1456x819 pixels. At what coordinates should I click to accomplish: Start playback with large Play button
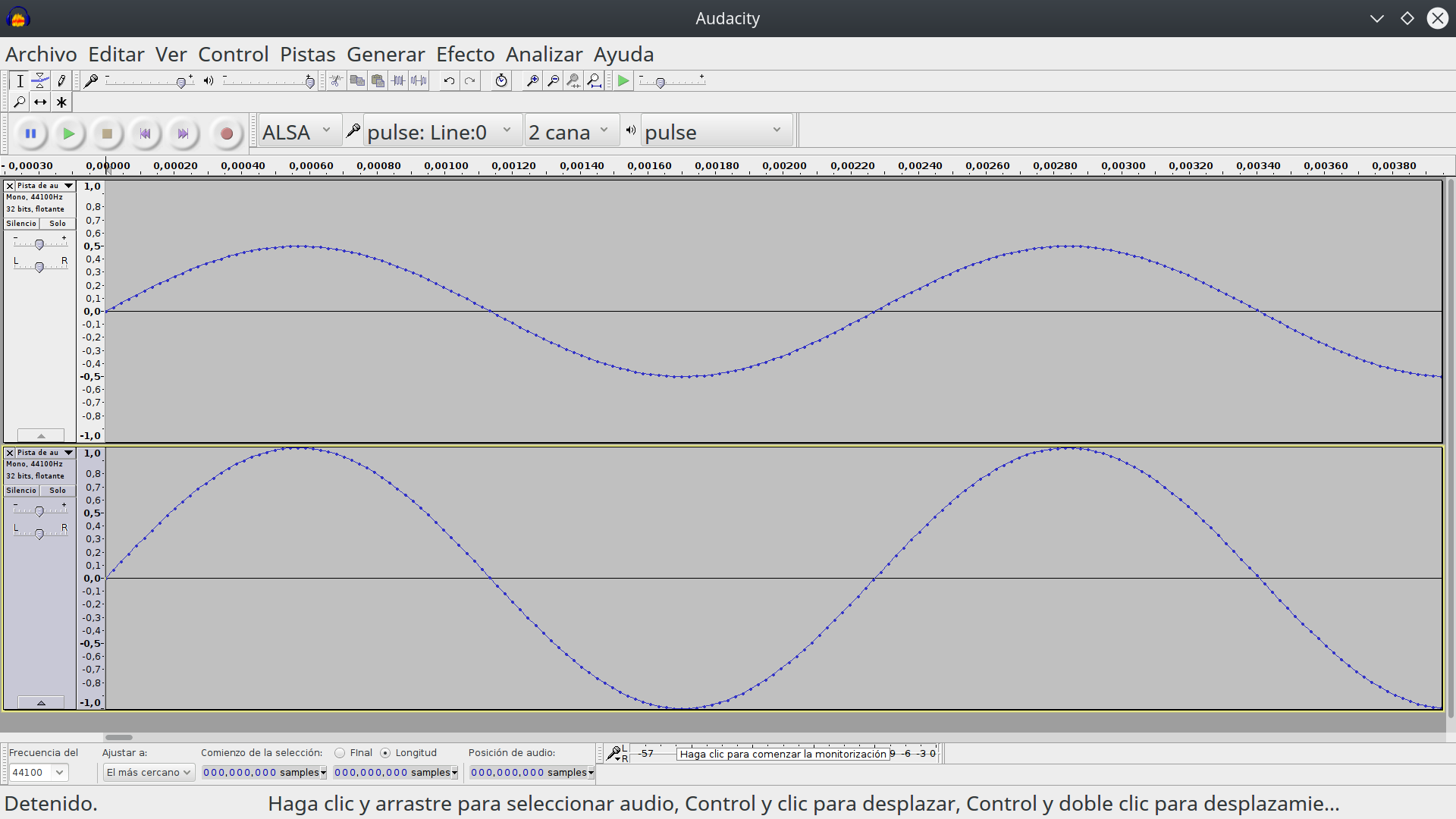tap(69, 133)
